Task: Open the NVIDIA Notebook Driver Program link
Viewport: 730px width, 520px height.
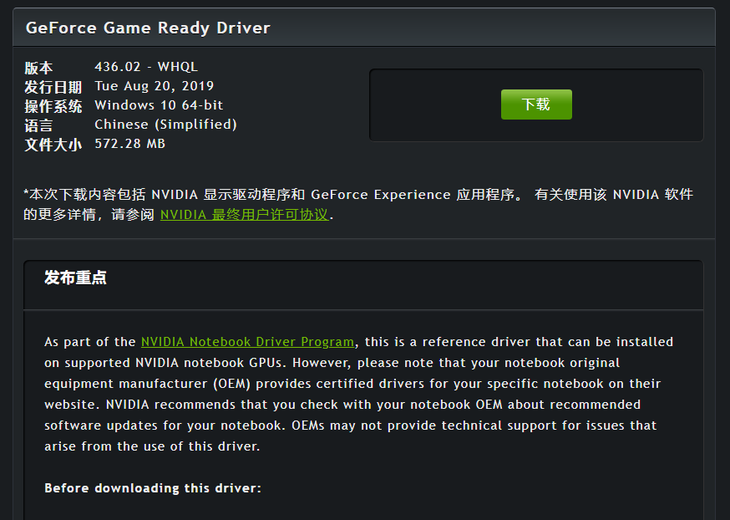Action: [x=248, y=342]
